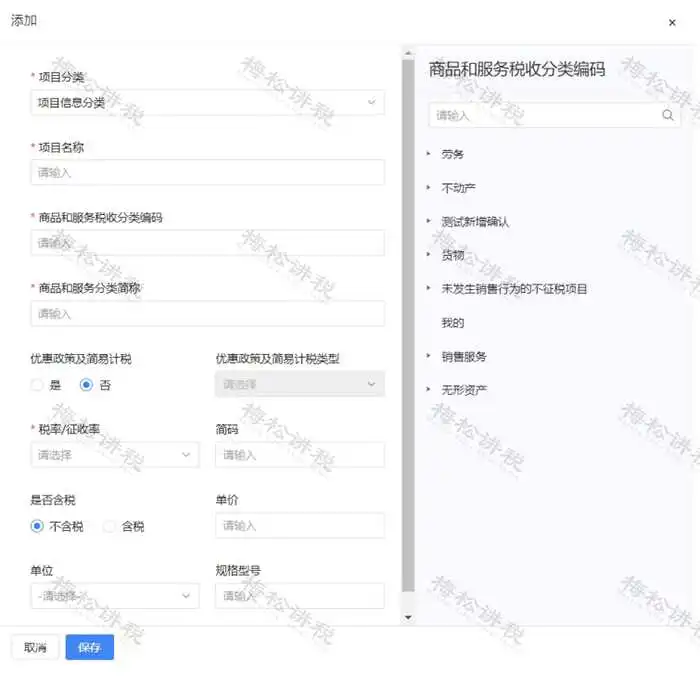This screenshot has height=683, width=700.
Task: Click the 保存 button
Action: (89, 648)
